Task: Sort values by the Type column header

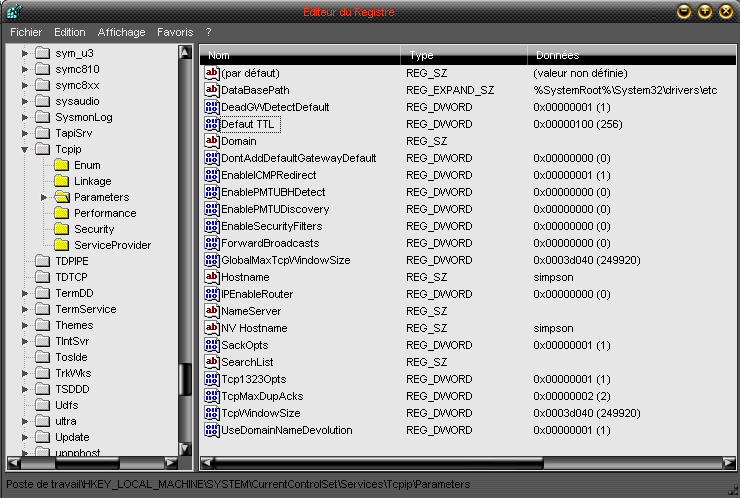Action: point(464,55)
